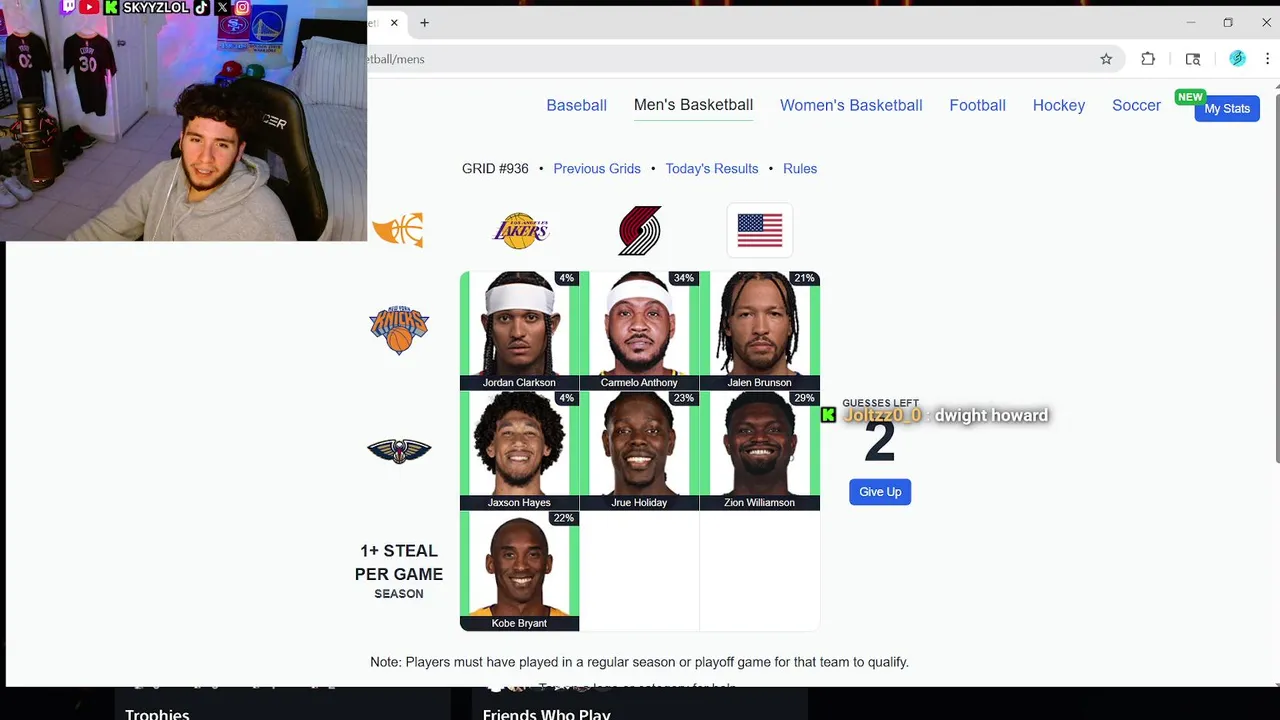Click the Jrue Holiday cell

point(639,450)
